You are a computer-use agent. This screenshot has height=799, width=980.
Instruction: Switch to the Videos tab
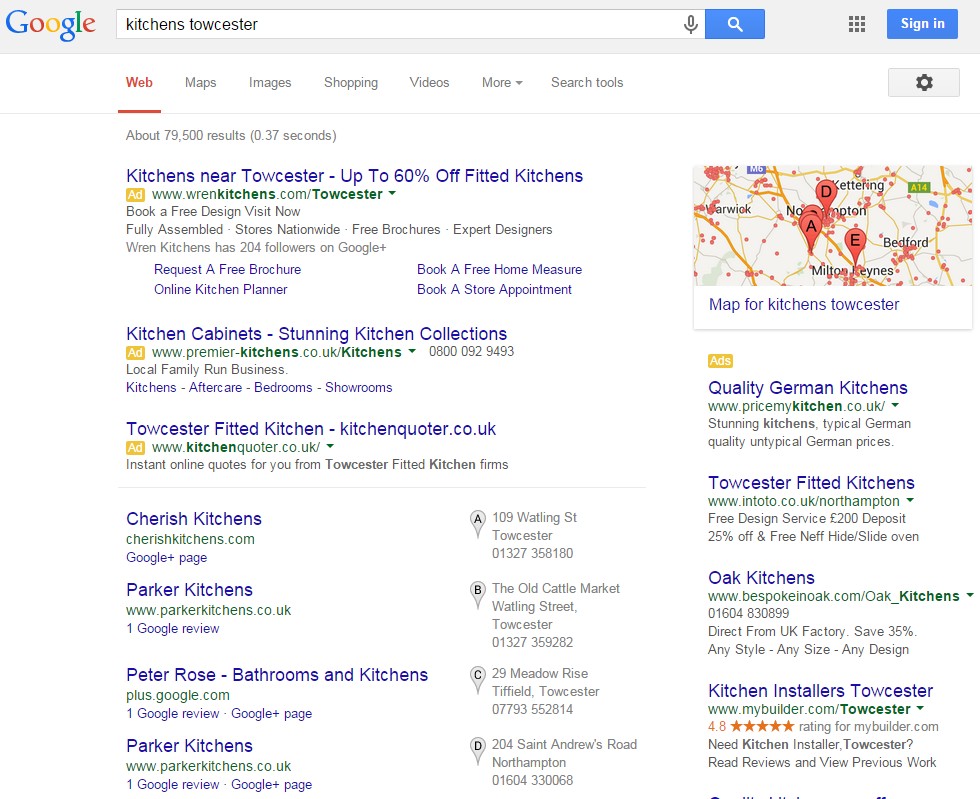(x=429, y=83)
